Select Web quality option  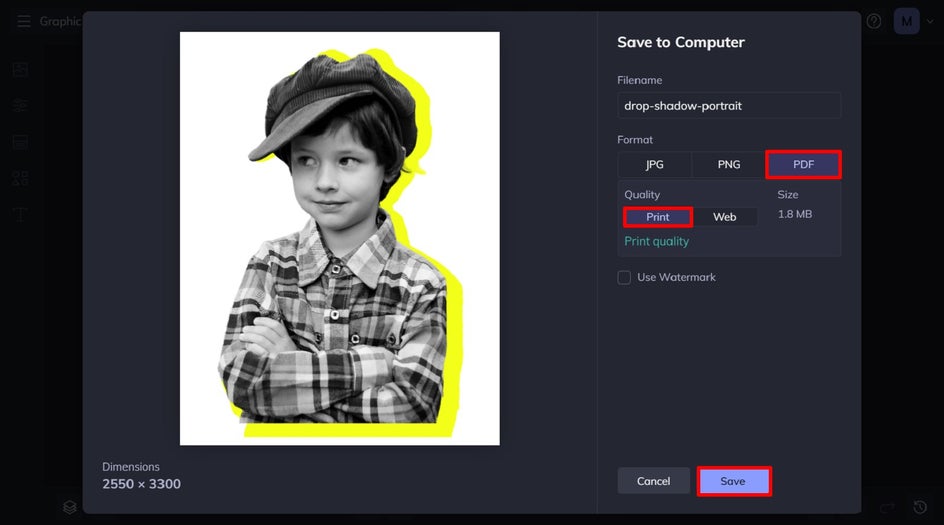point(725,217)
